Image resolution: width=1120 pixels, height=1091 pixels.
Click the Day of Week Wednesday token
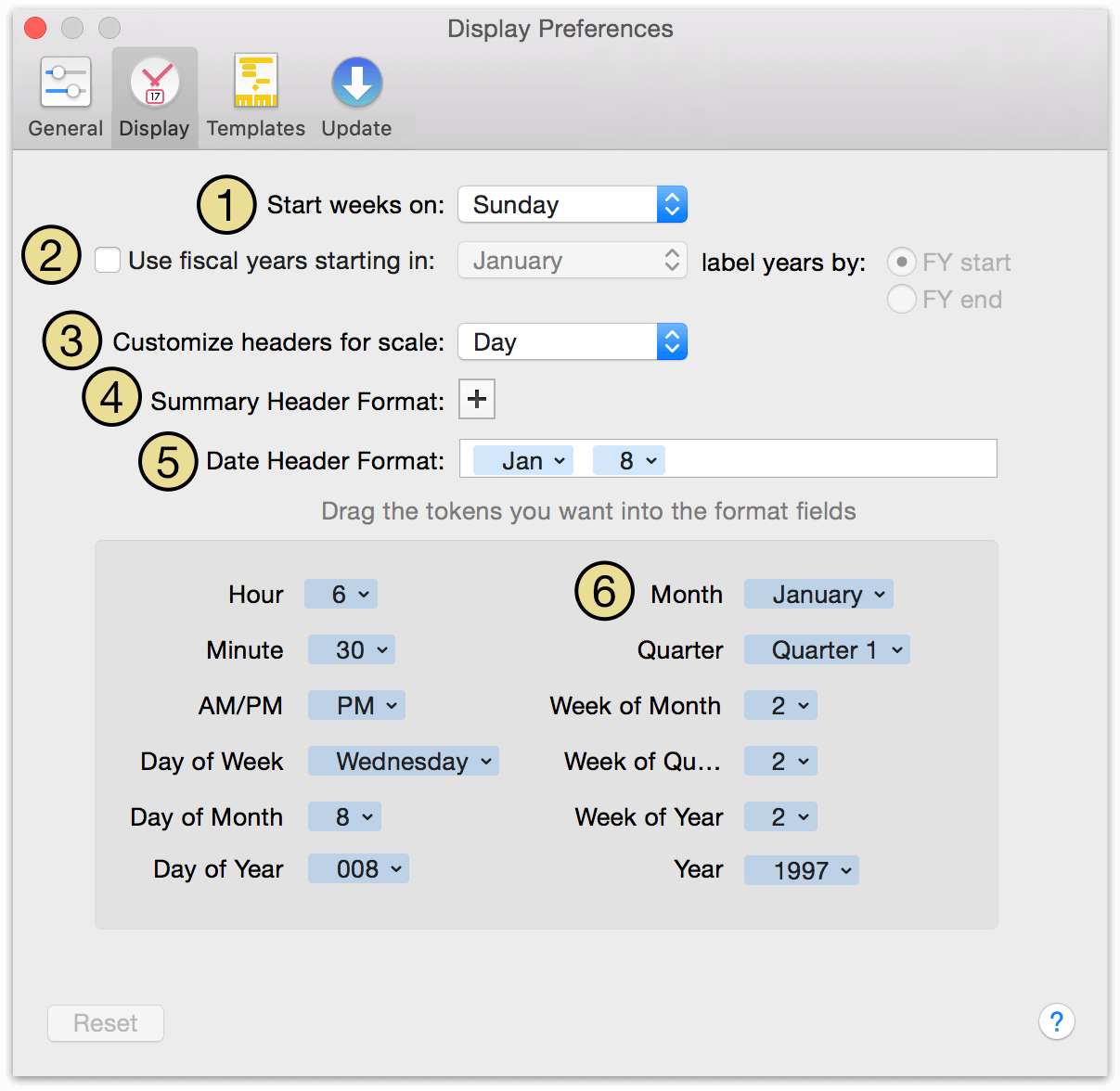404,761
